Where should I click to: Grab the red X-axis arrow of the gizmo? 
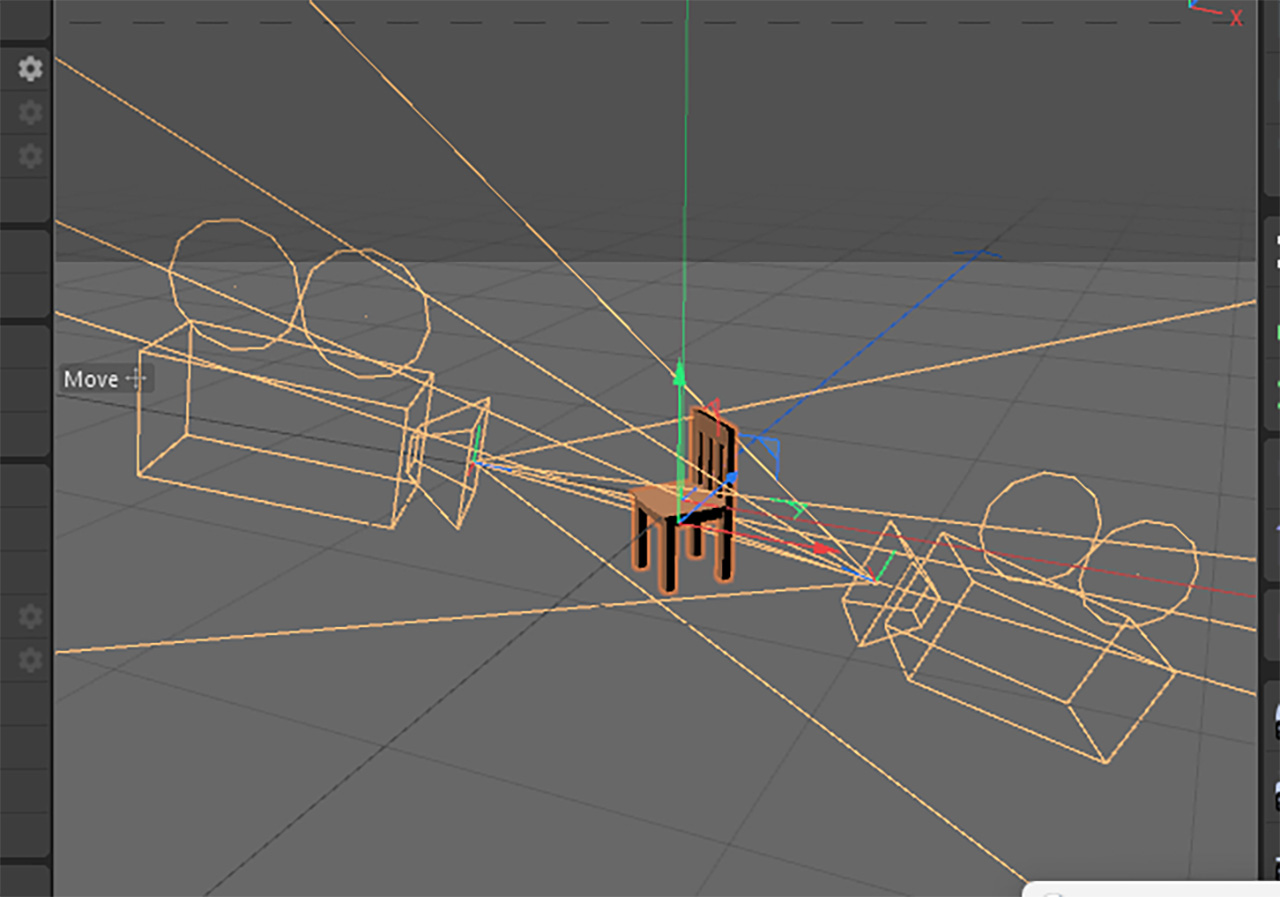pyautogui.click(x=825, y=548)
